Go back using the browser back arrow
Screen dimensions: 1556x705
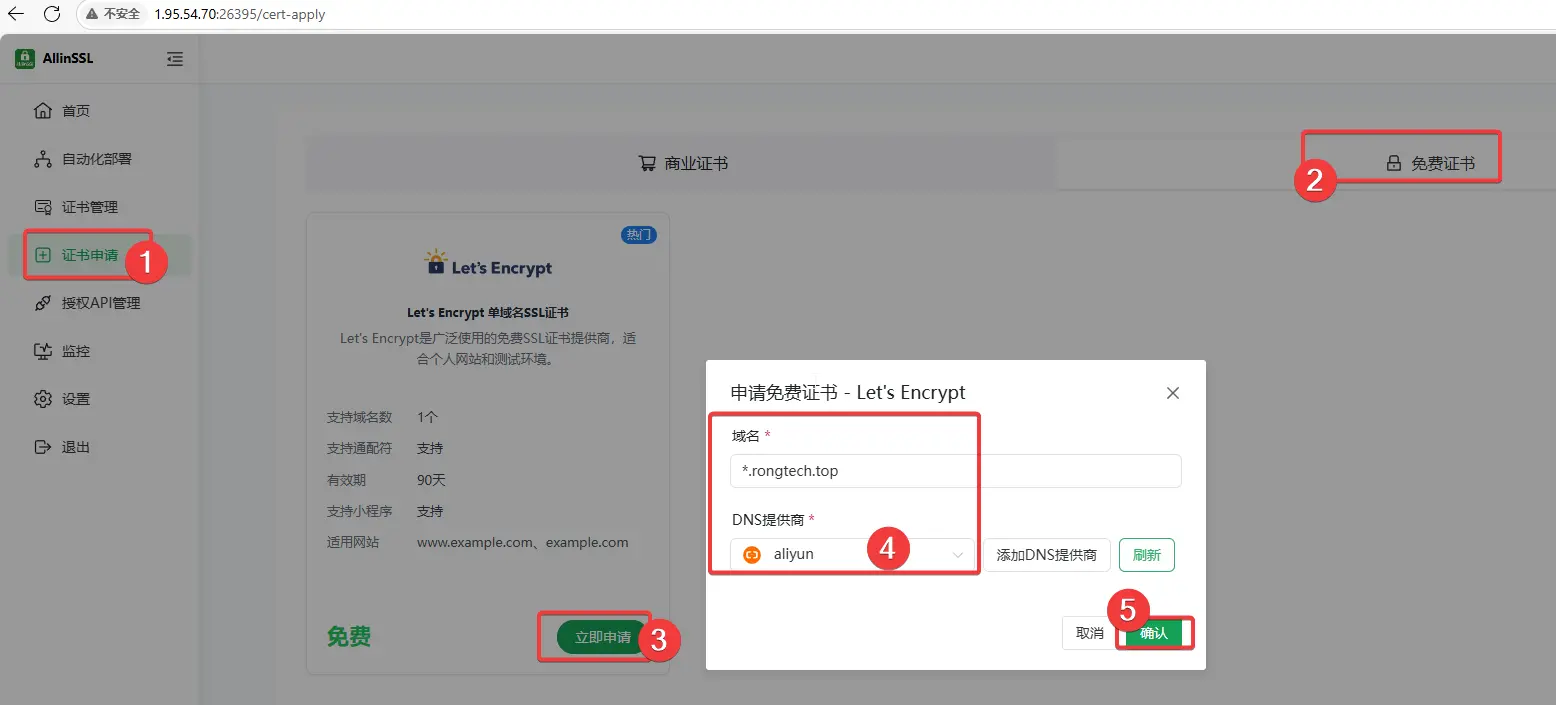[16, 15]
